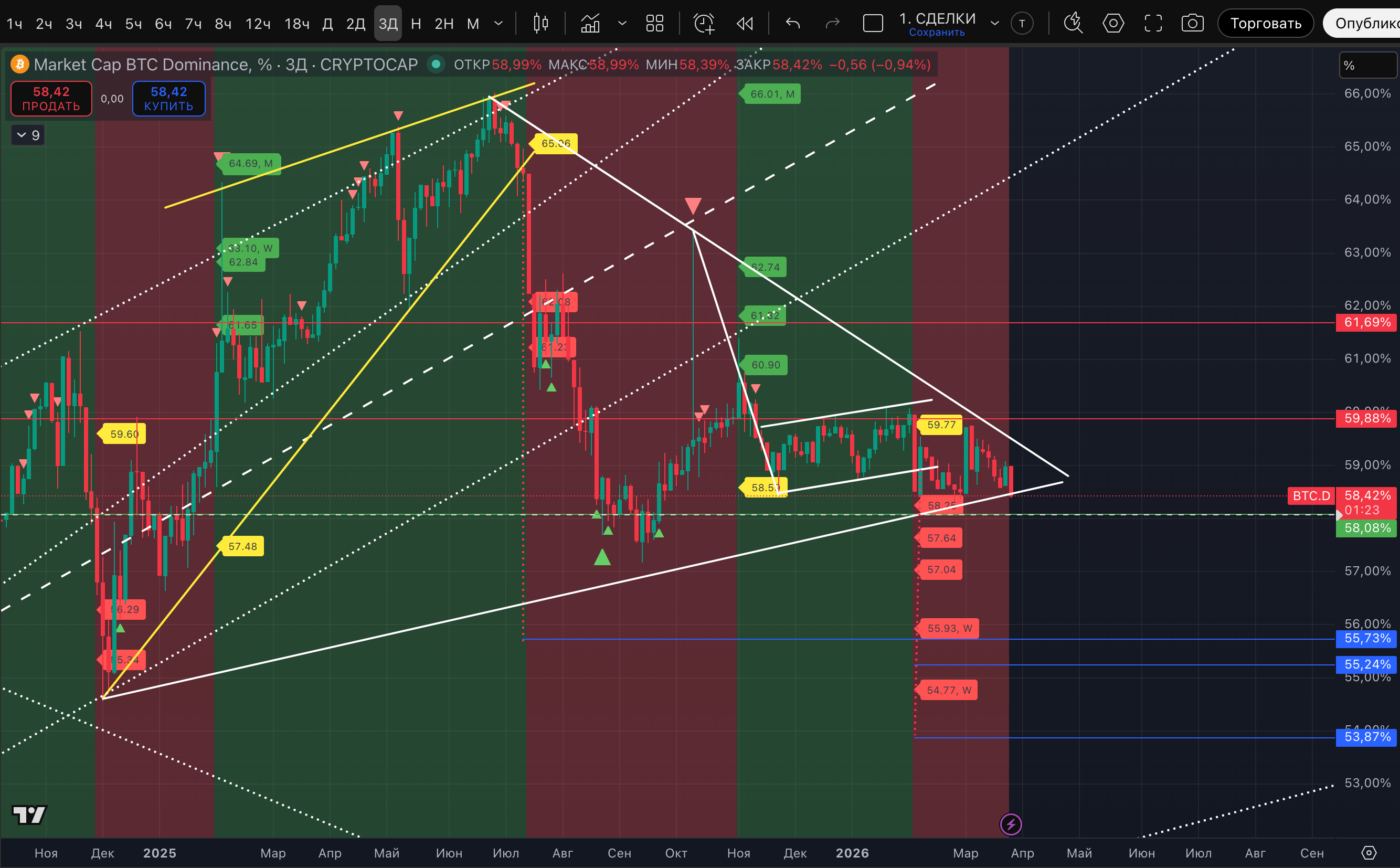The image size is (1400, 868).
Task: Create an alert with the clock-plus icon
Action: click(x=704, y=24)
